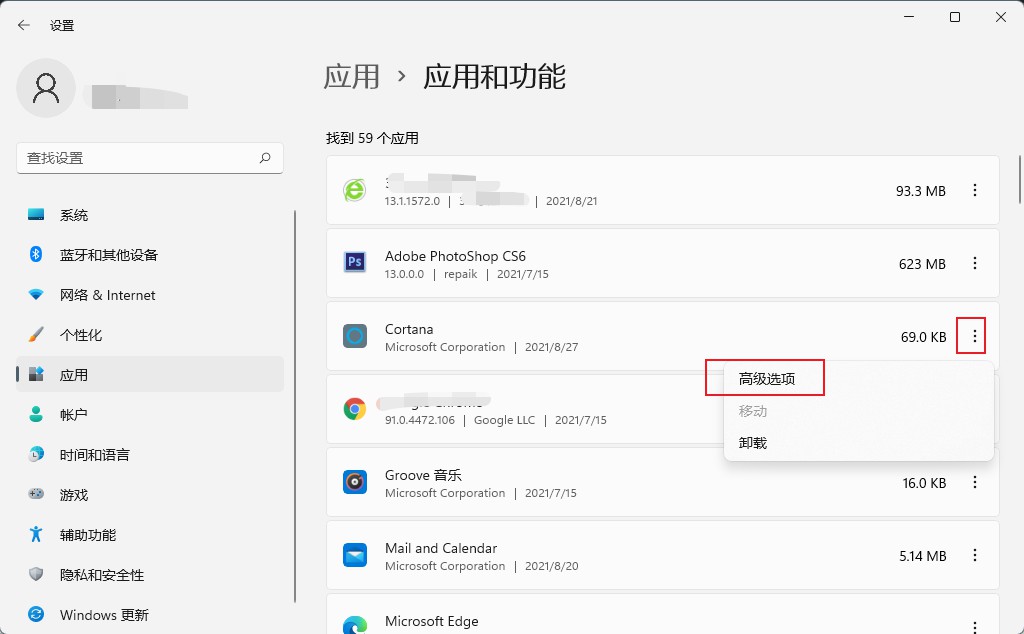Click the main page vertical scrollbar
Image resolution: width=1024 pixels, height=634 pixels.
click(x=1019, y=180)
